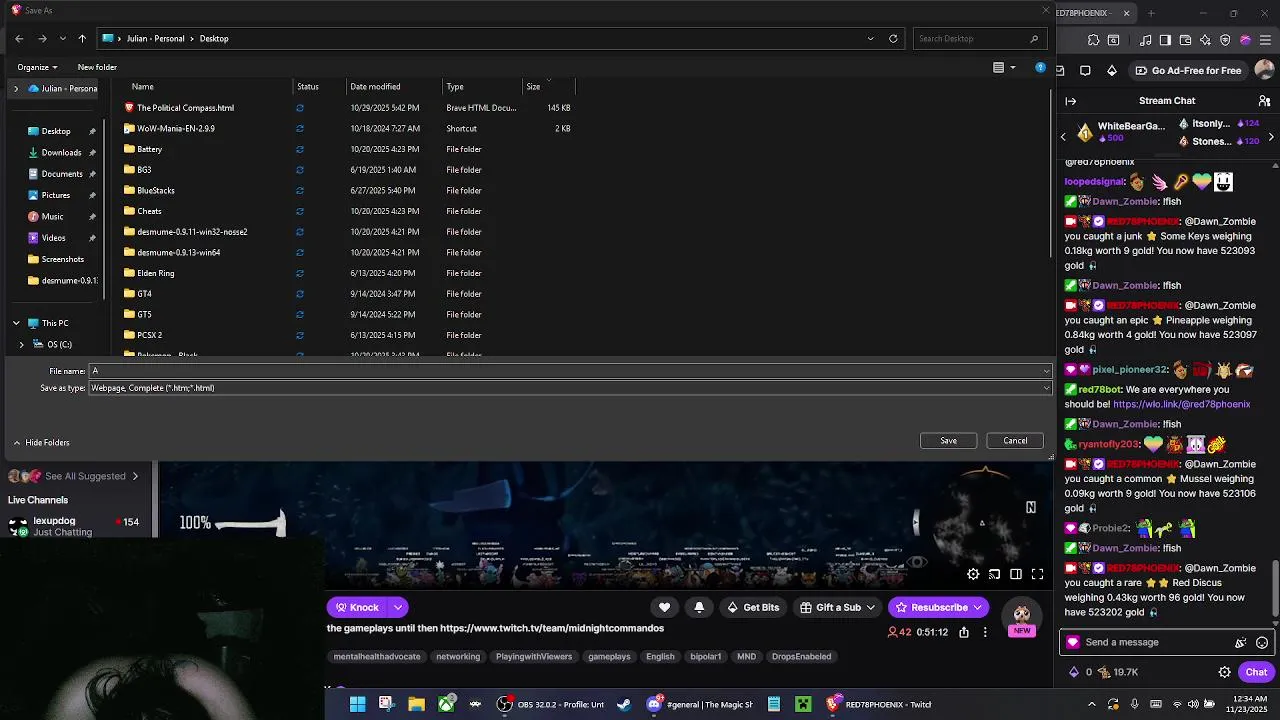Expand OS (C:) drive node
The image size is (1280, 720).
click(22, 344)
